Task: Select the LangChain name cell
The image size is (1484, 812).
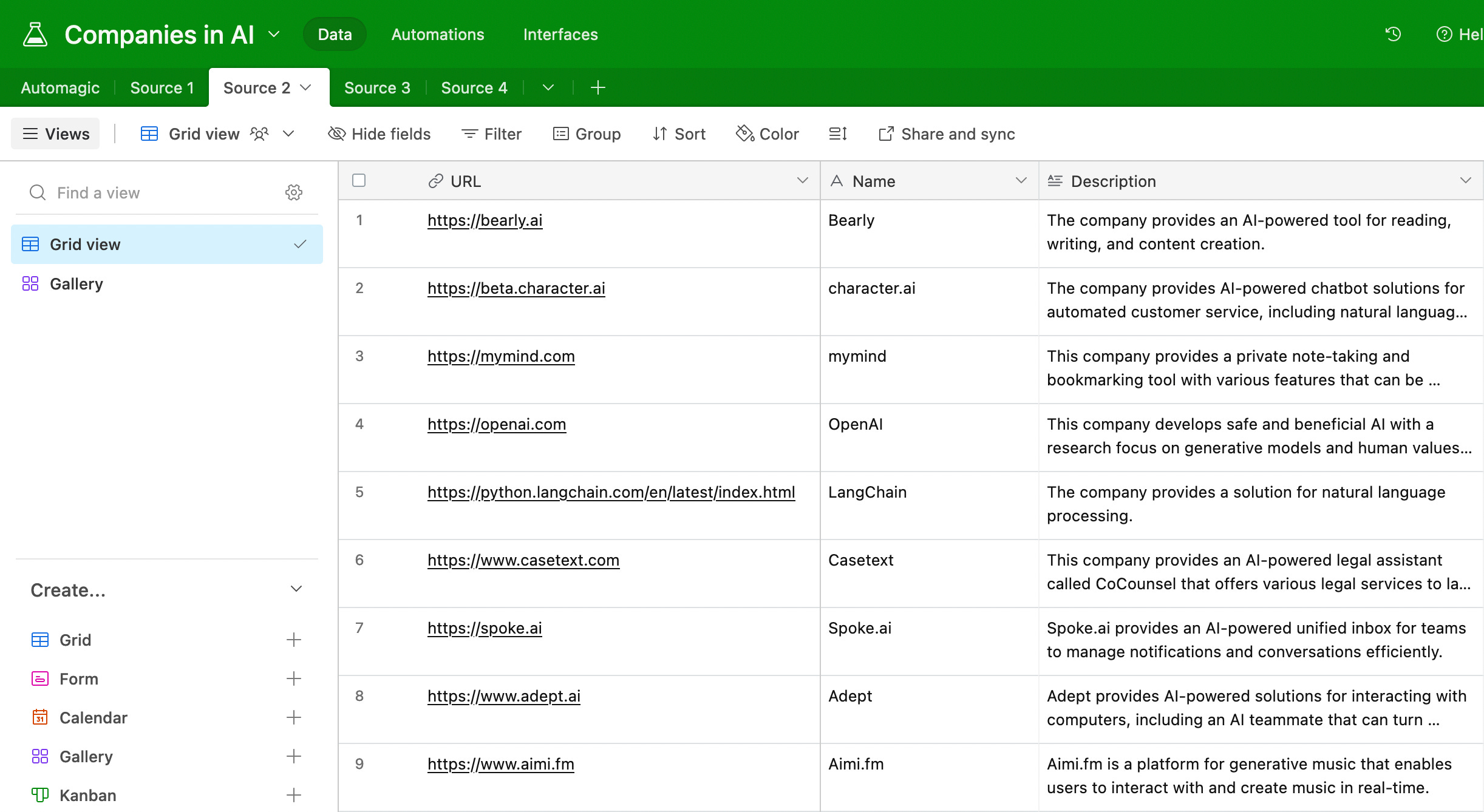Action: (929, 506)
